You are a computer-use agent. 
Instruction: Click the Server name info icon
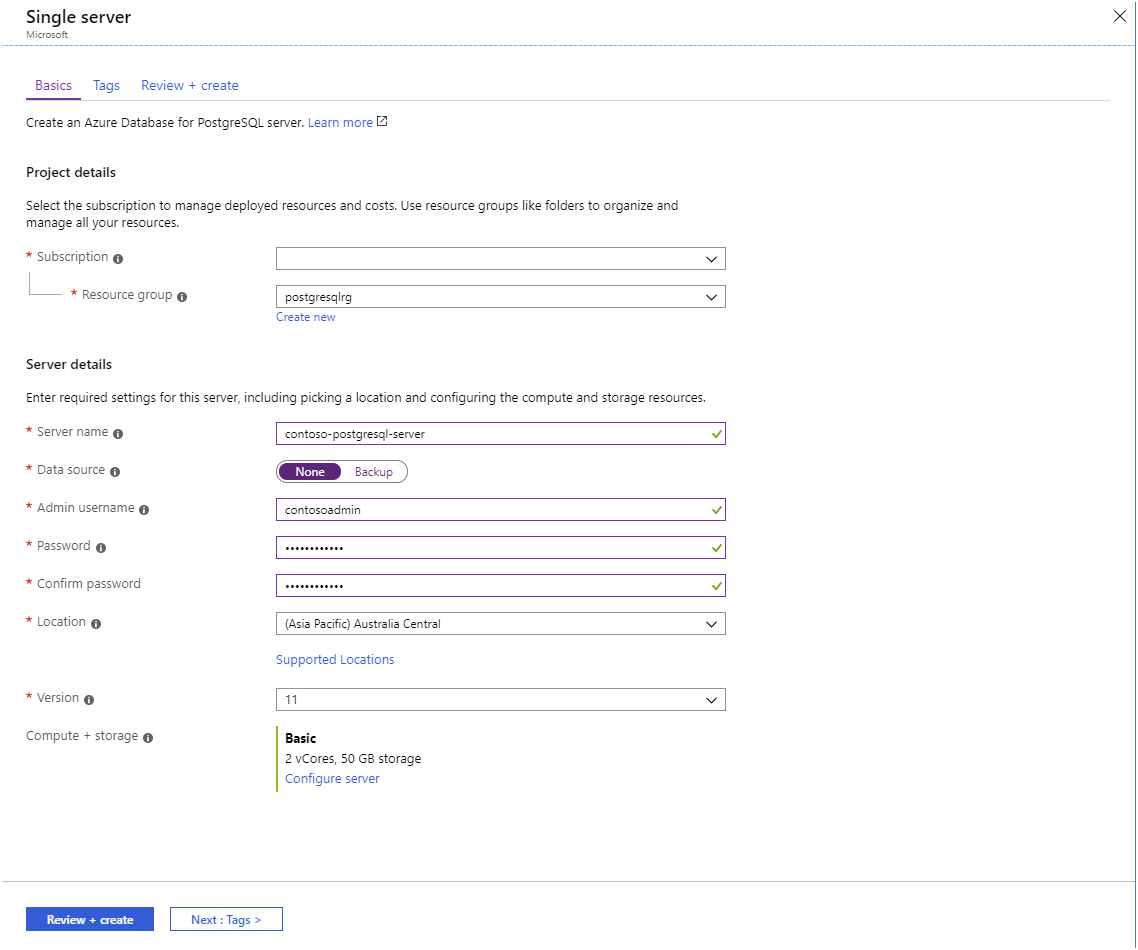coord(118,434)
